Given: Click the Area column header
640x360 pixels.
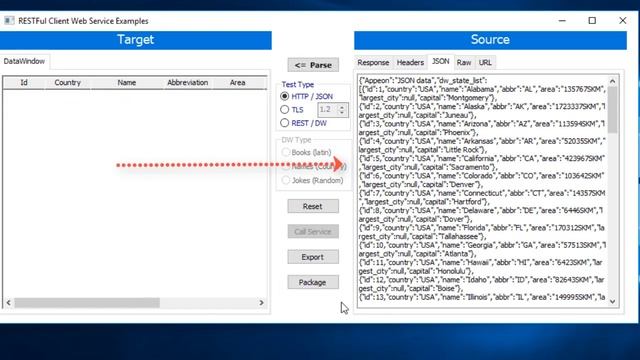Looking at the screenshot, I should (x=238, y=82).
